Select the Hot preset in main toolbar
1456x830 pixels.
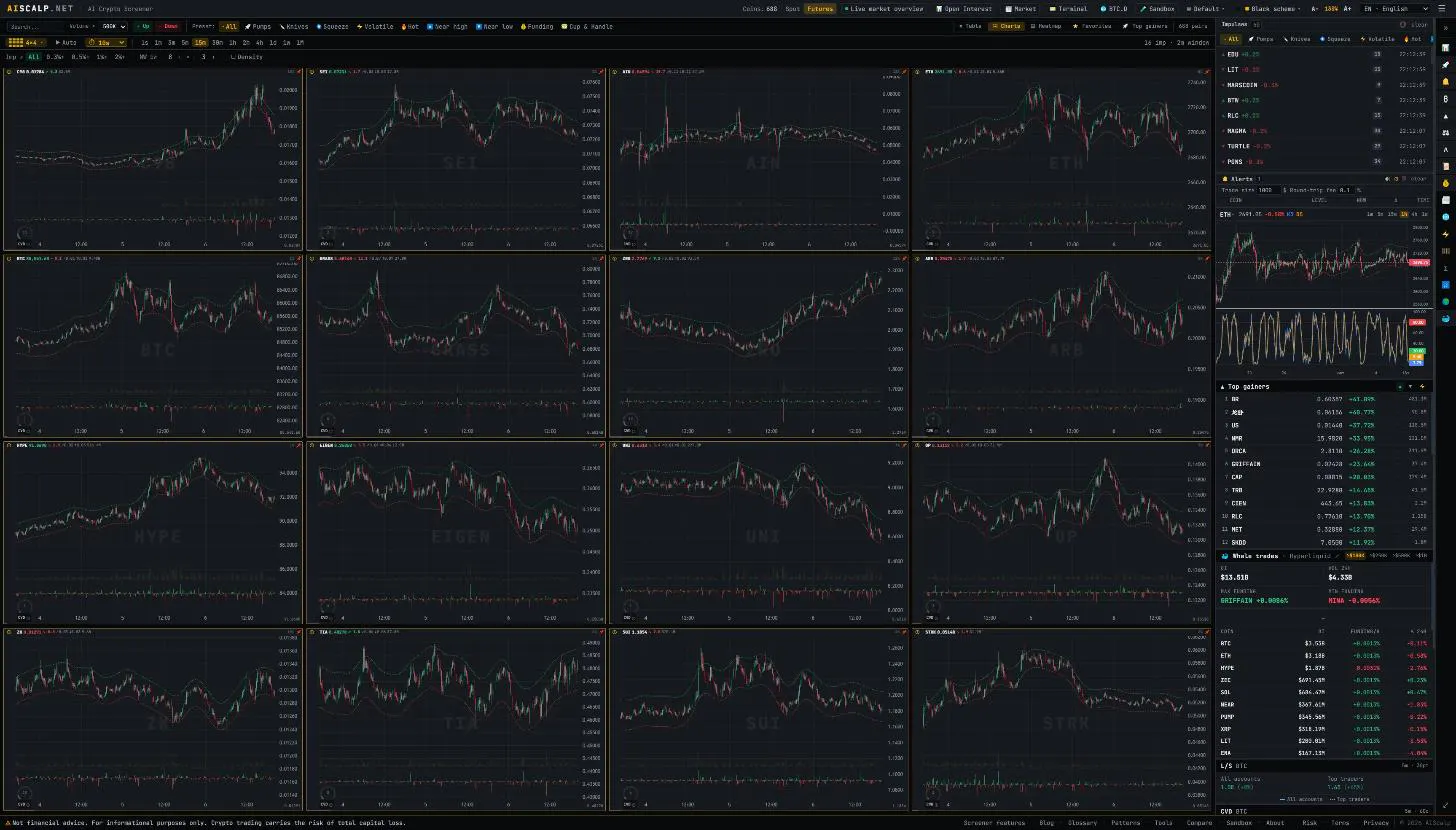click(410, 26)
